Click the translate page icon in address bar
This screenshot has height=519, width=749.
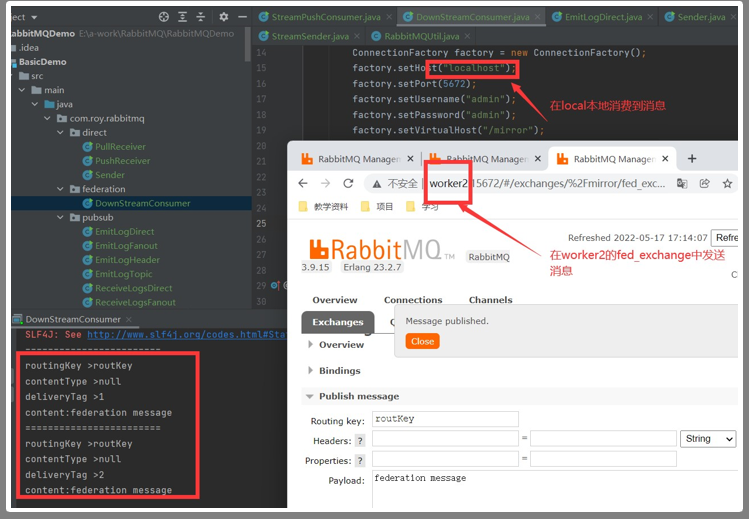pyautogui.click(x=682, y=183)
